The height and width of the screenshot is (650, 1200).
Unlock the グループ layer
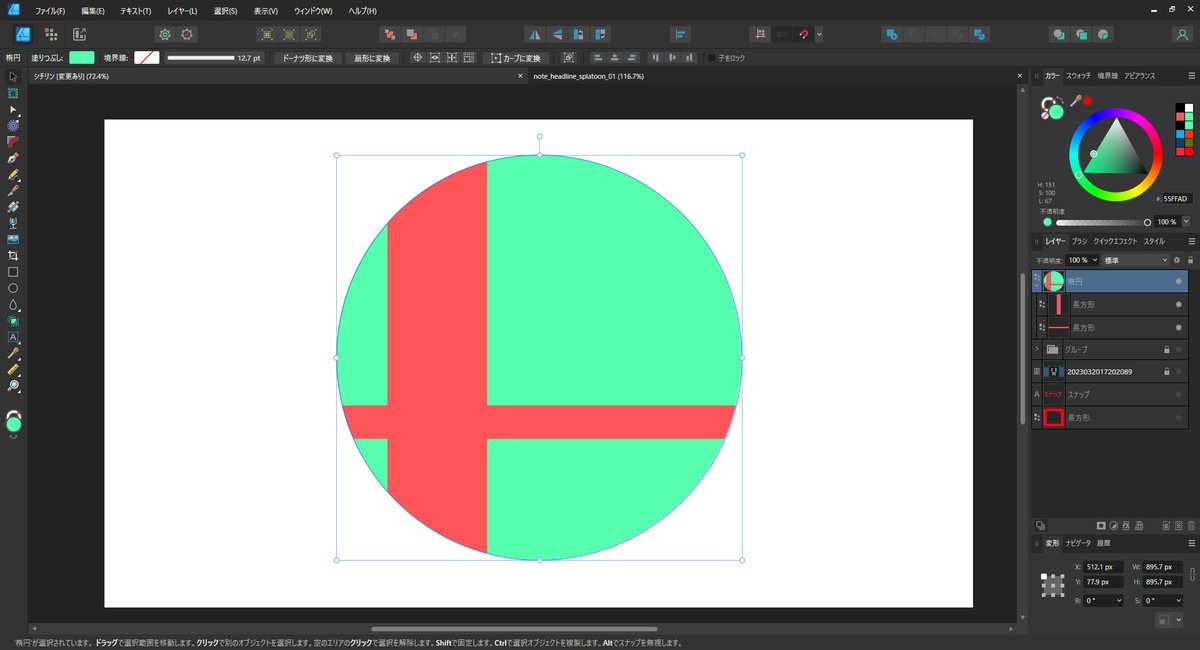[1166, 350]
